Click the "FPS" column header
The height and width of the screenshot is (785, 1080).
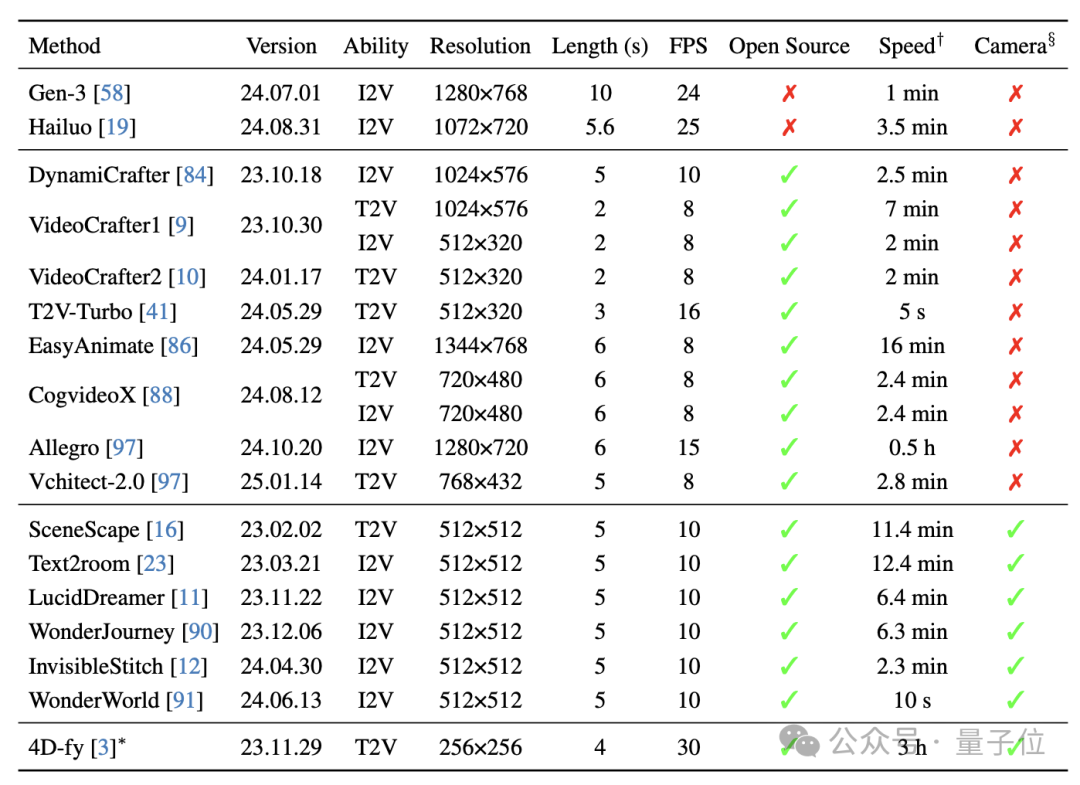pyautogui.click(x=688, y=45)
